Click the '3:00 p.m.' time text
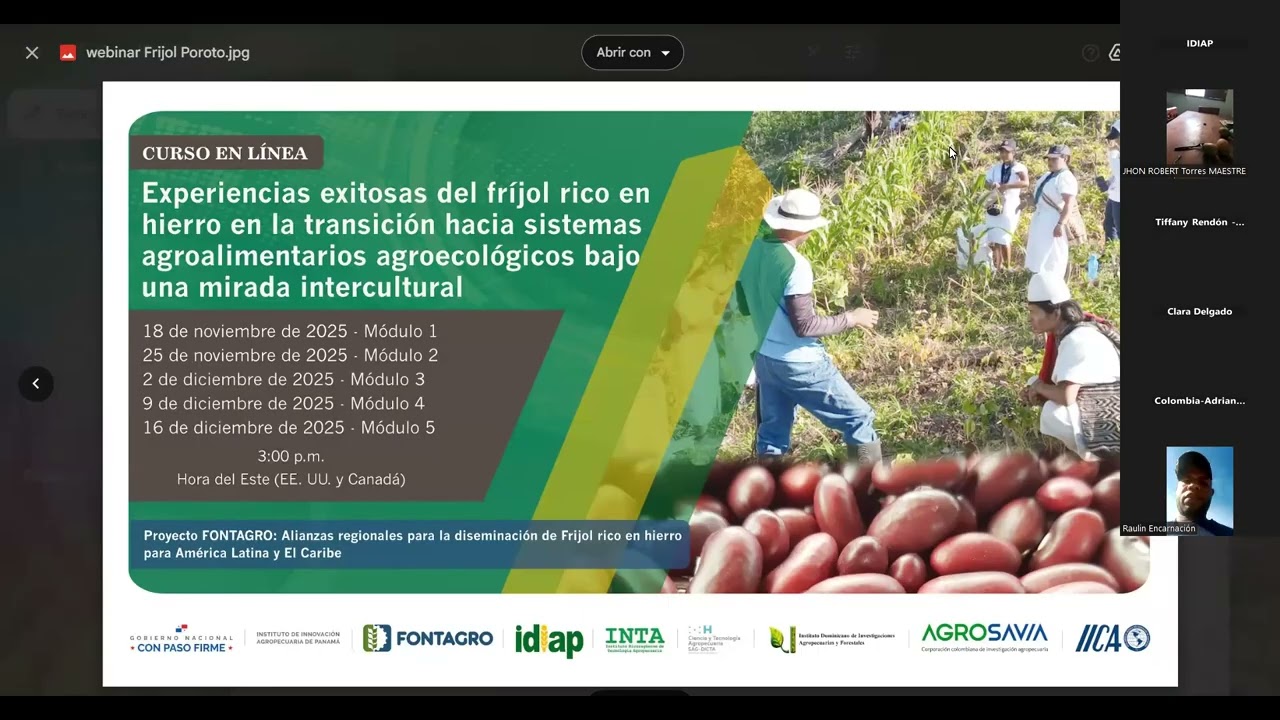This screenshot has height=720, width=1280. 291,456
